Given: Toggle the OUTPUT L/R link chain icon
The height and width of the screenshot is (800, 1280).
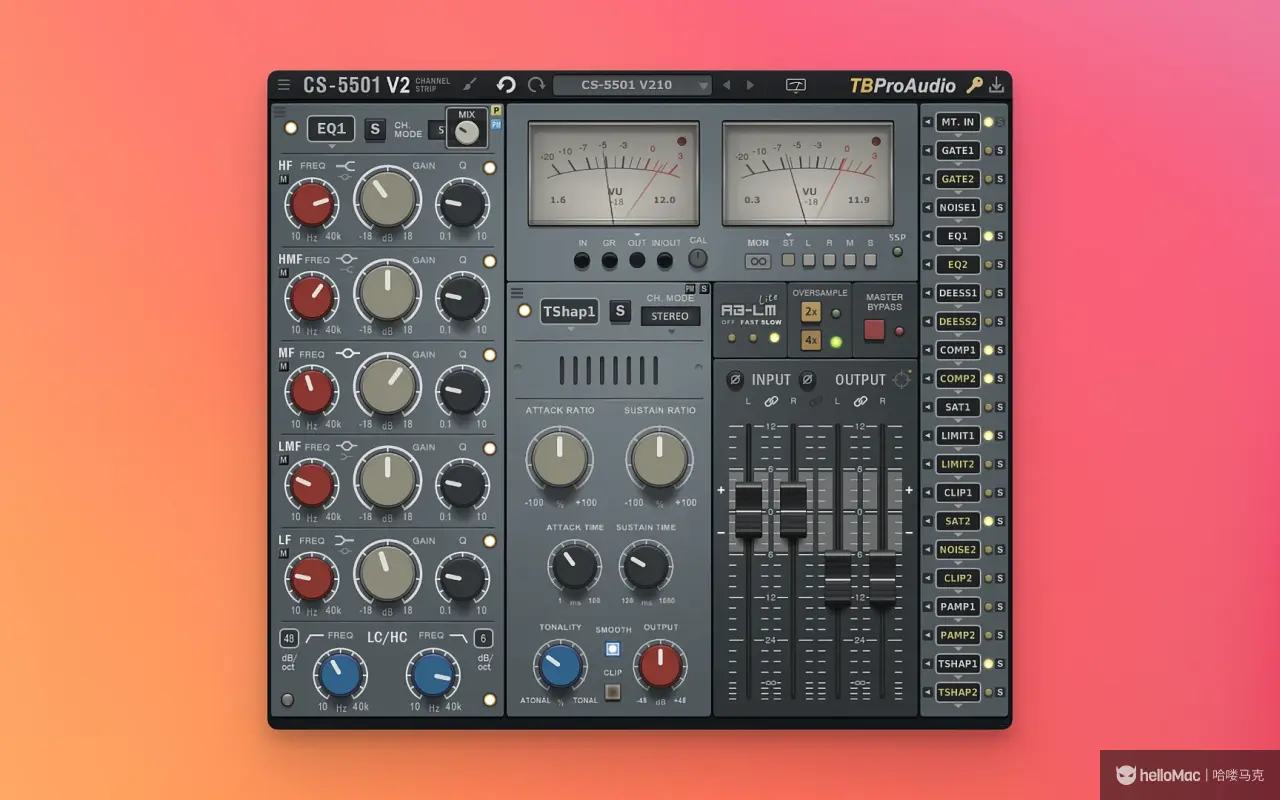Looking at the screenshot, I should tap(860, 401).
